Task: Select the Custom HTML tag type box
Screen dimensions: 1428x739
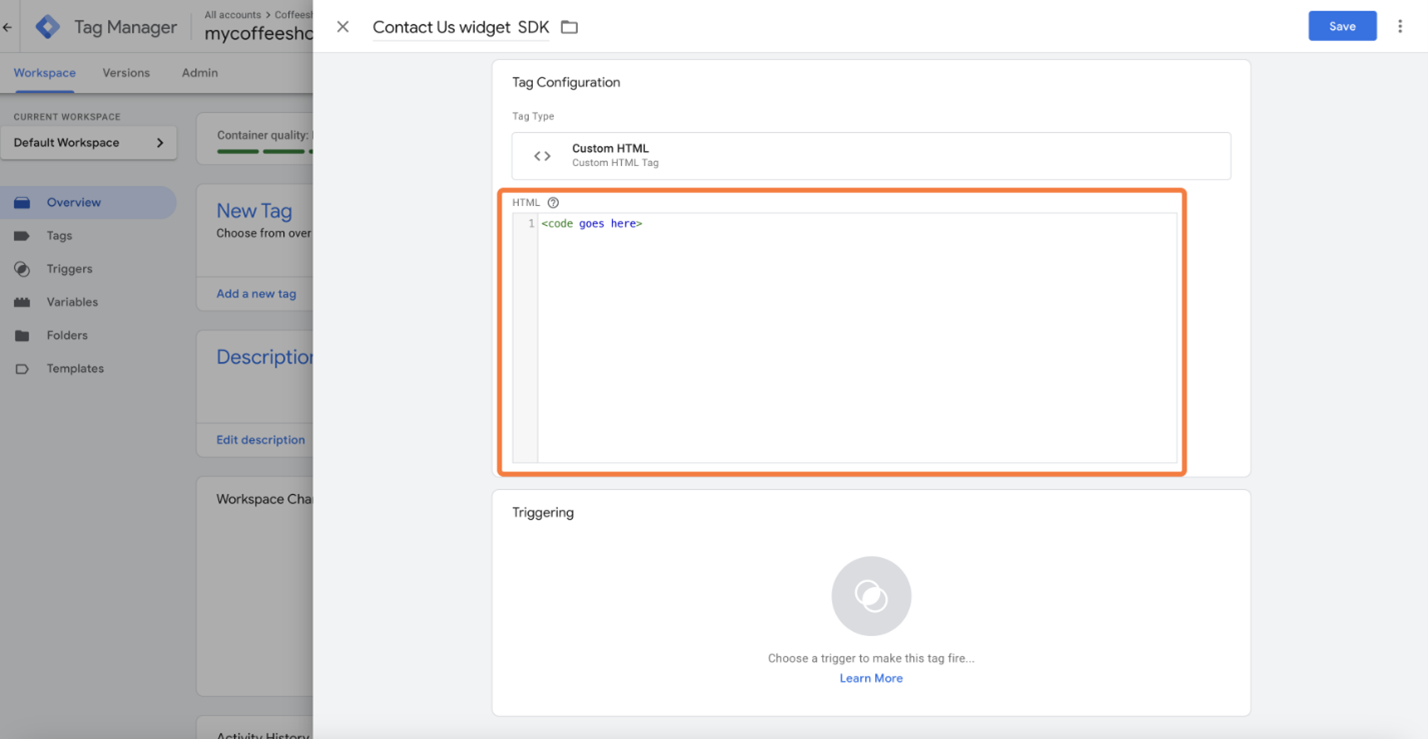Action: tap(870, 156)
